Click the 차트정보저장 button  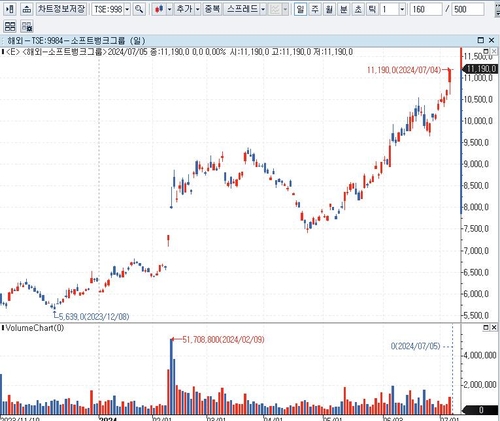[61, 9]
